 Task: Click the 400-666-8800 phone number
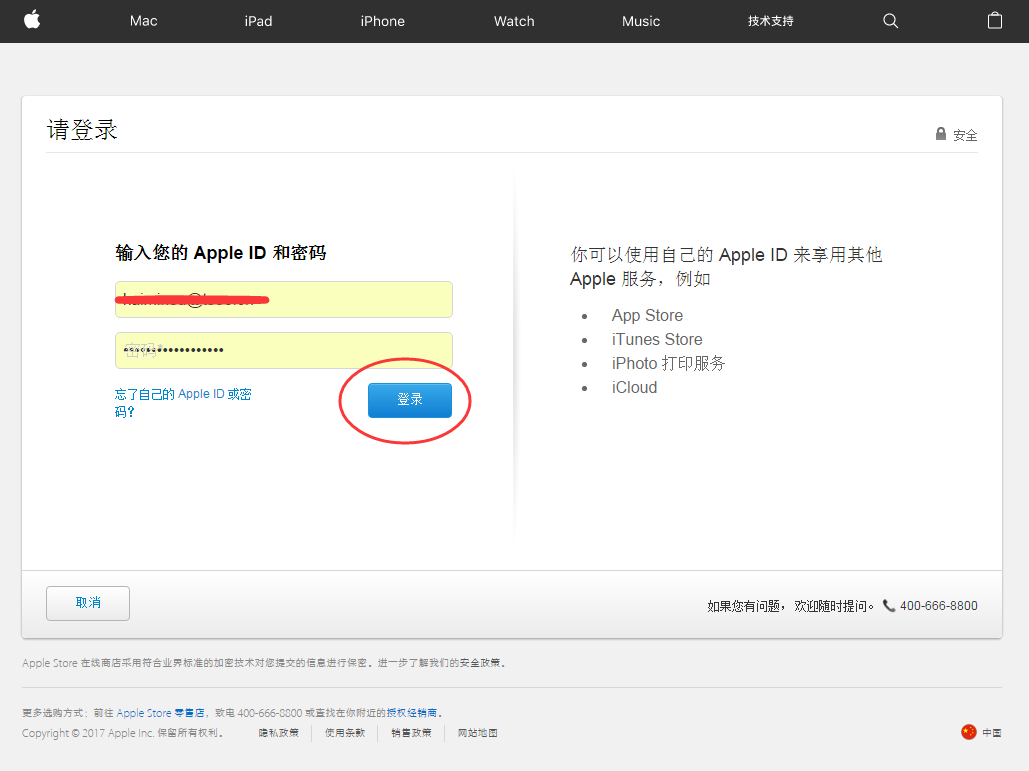pyautogui.click(x=938, y=606)
